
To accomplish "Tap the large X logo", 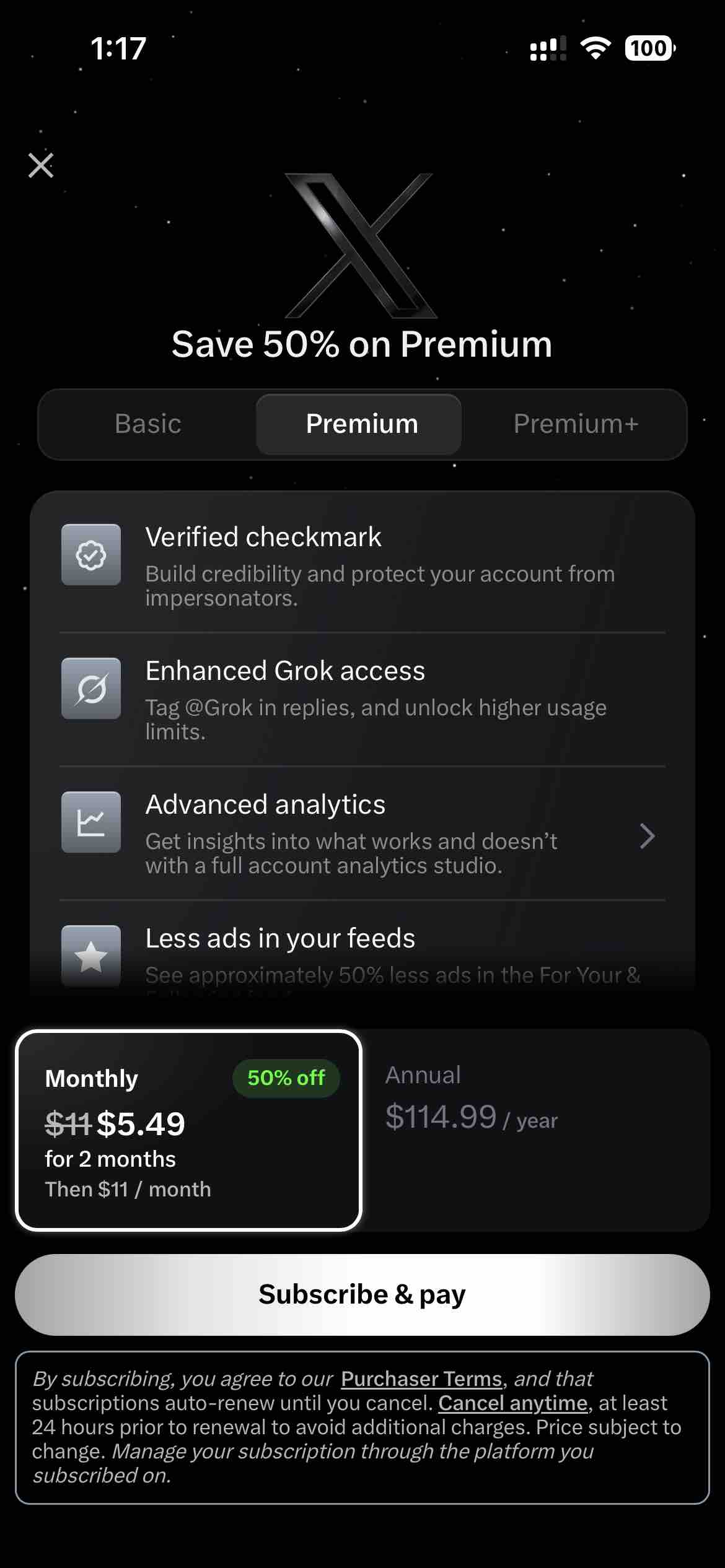I will [x=361, y=246].
